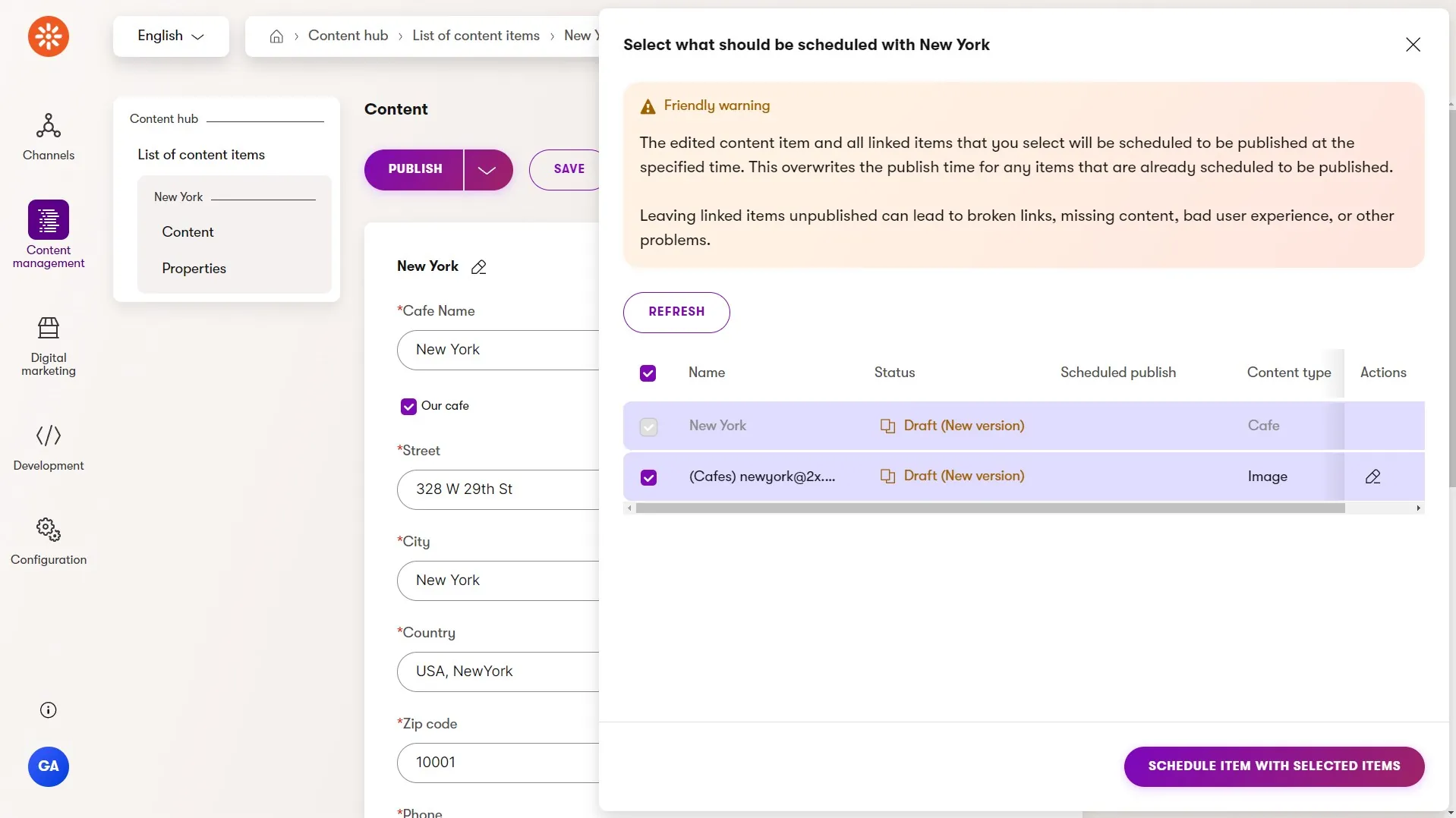This screenshot has width=1456, height=818.
Task: Uncheck the (Cafes) newyork@2x row checkbox
Action: click(648, 477)
